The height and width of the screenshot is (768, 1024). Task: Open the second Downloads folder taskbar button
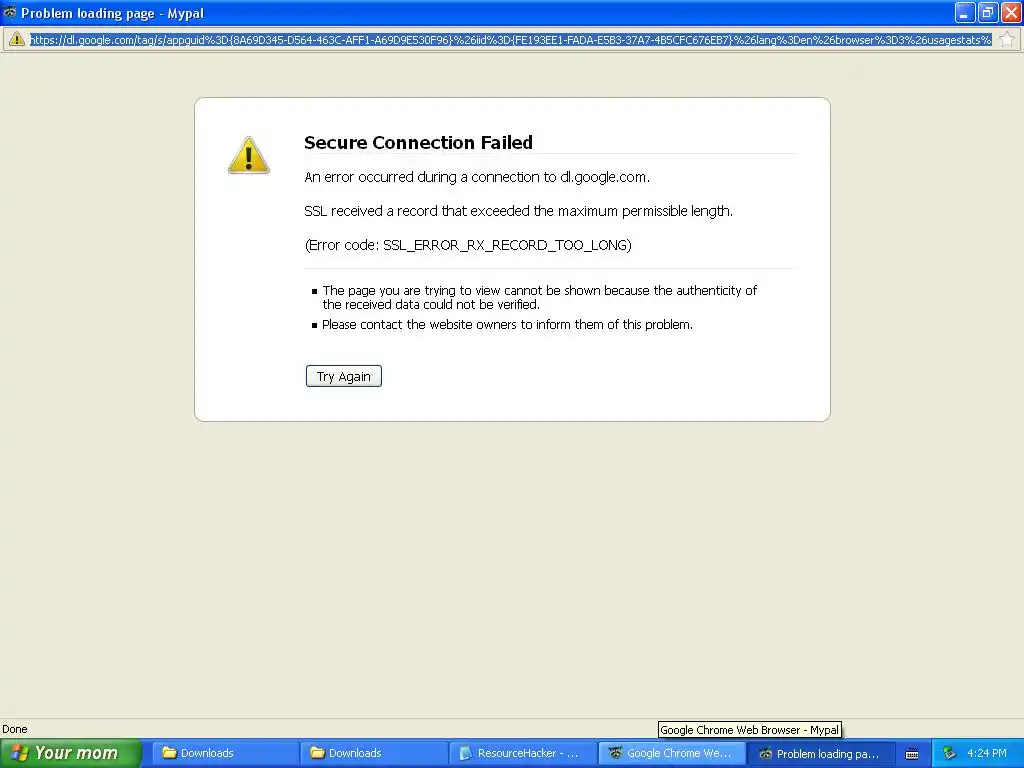[374, 753]
